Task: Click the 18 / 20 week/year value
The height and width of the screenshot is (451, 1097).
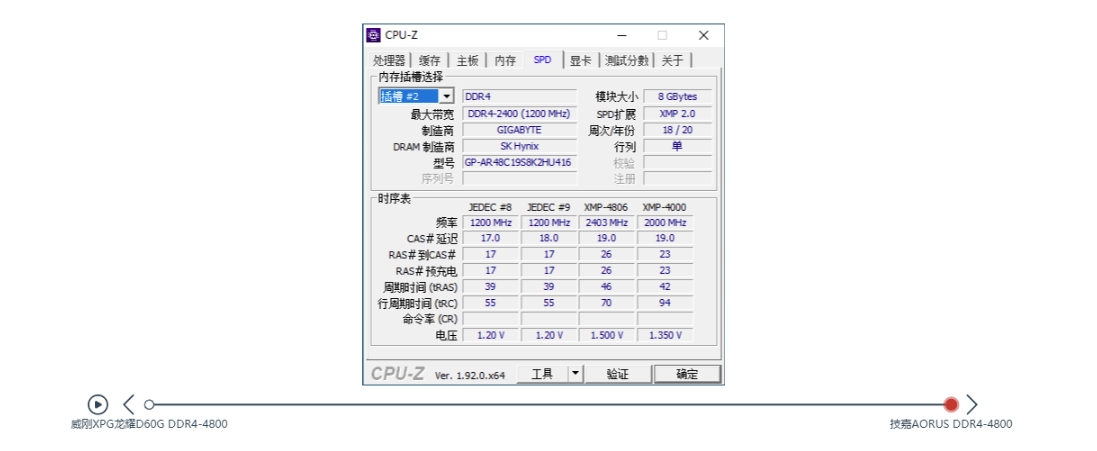Action: pos(677,130)
